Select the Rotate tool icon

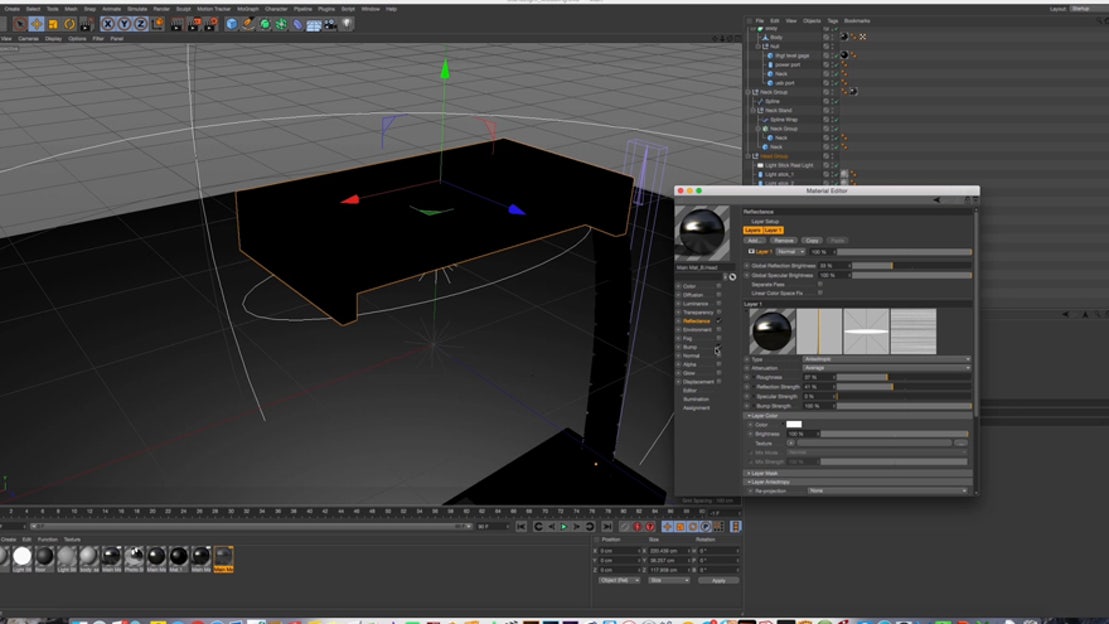coord(67,23)
